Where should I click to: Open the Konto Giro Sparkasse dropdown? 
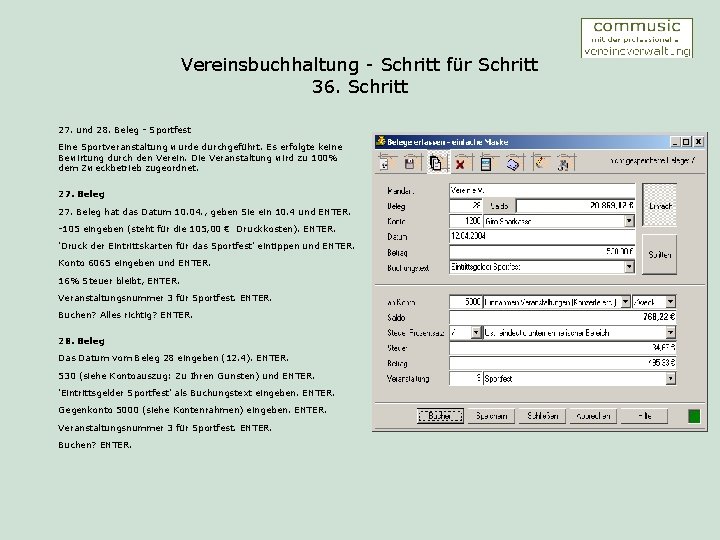[x=629, y=221]
